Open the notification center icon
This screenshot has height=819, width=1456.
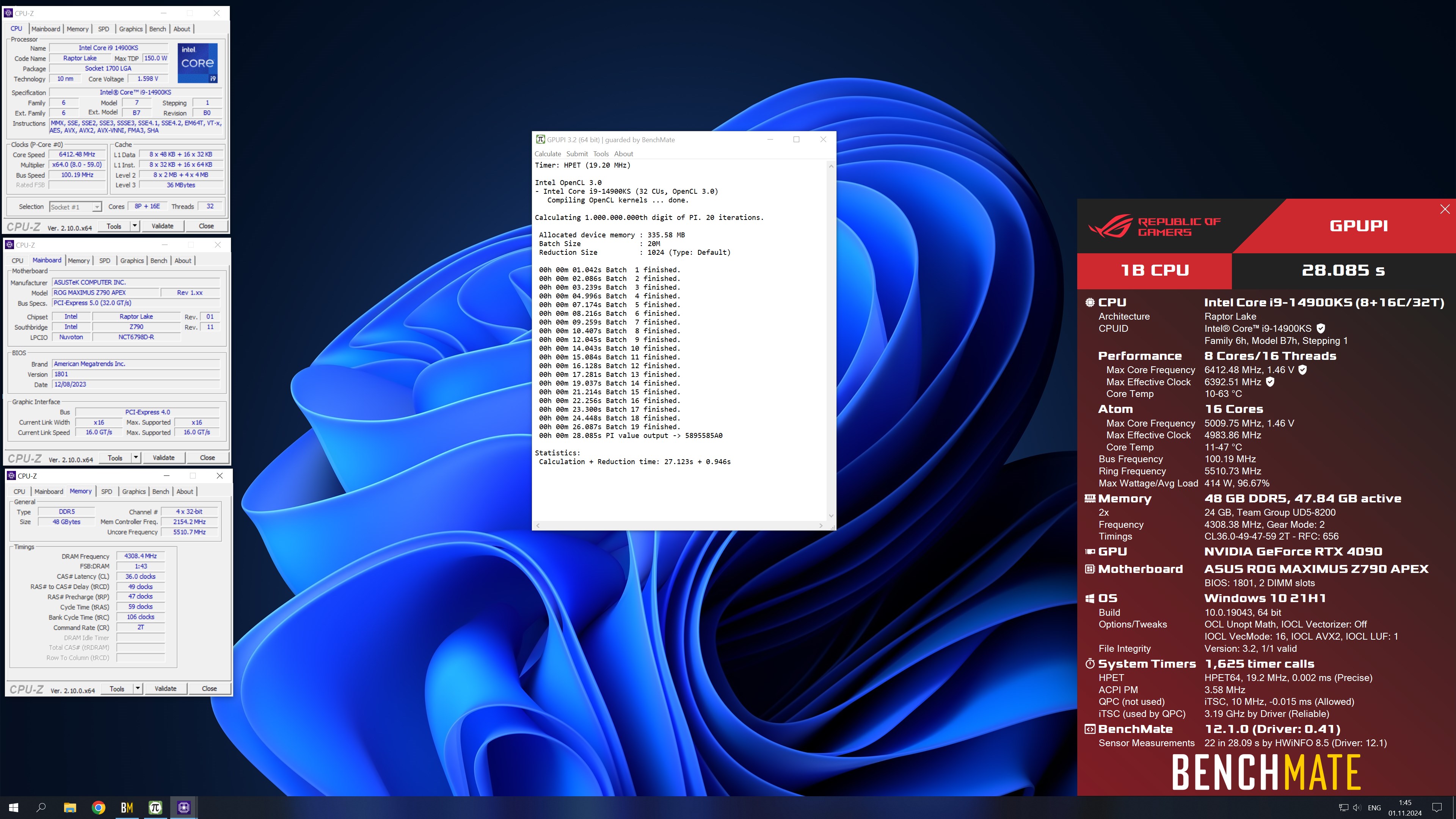(1437, 807)
